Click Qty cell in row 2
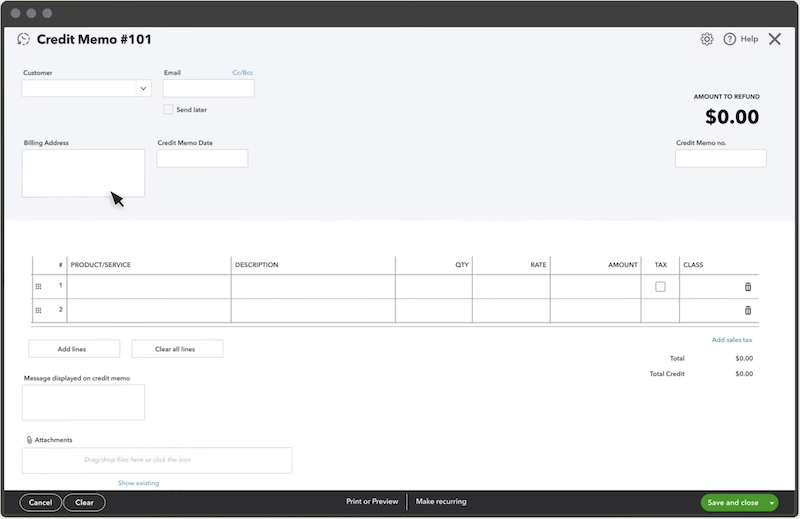 tap(434, 310)
